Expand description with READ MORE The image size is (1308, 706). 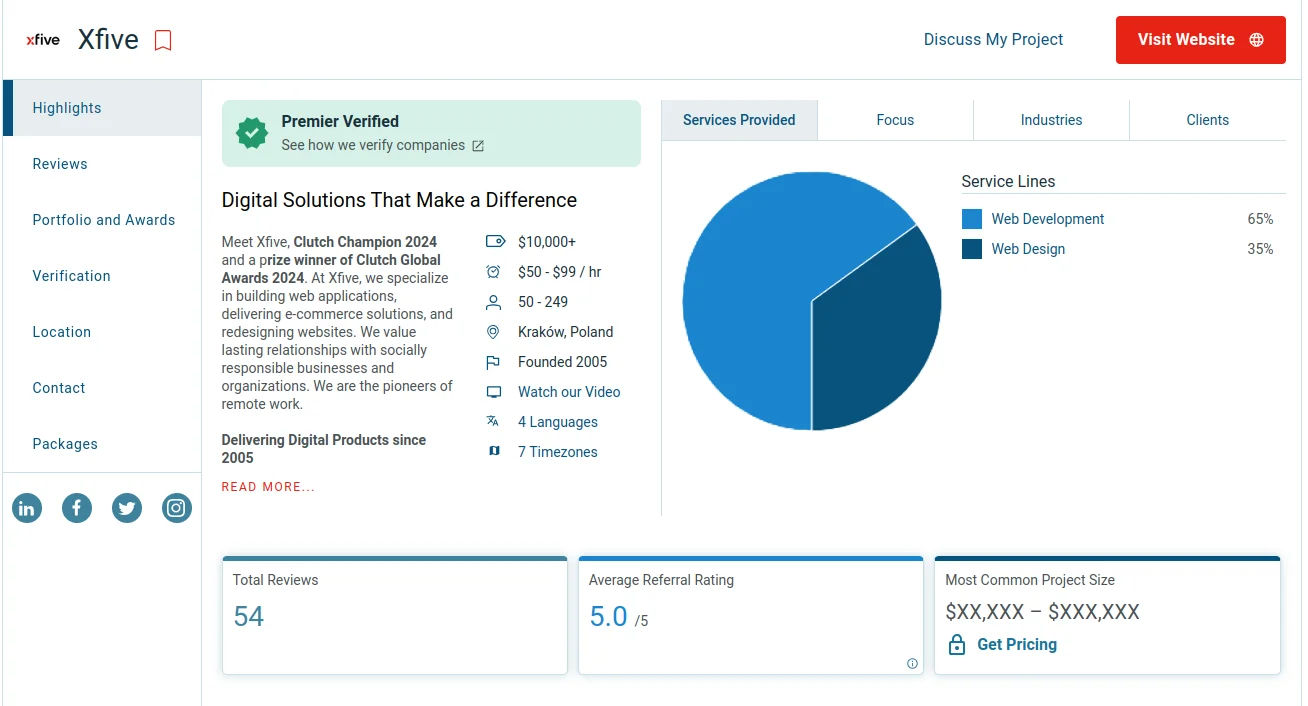[268, 487]
